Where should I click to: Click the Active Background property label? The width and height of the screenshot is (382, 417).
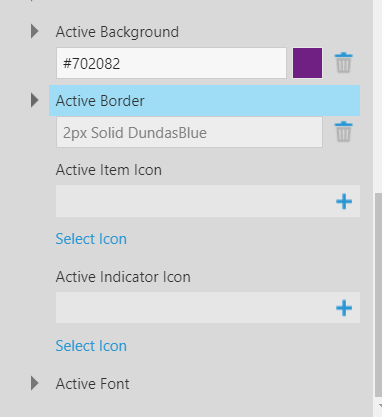point(117,32)
